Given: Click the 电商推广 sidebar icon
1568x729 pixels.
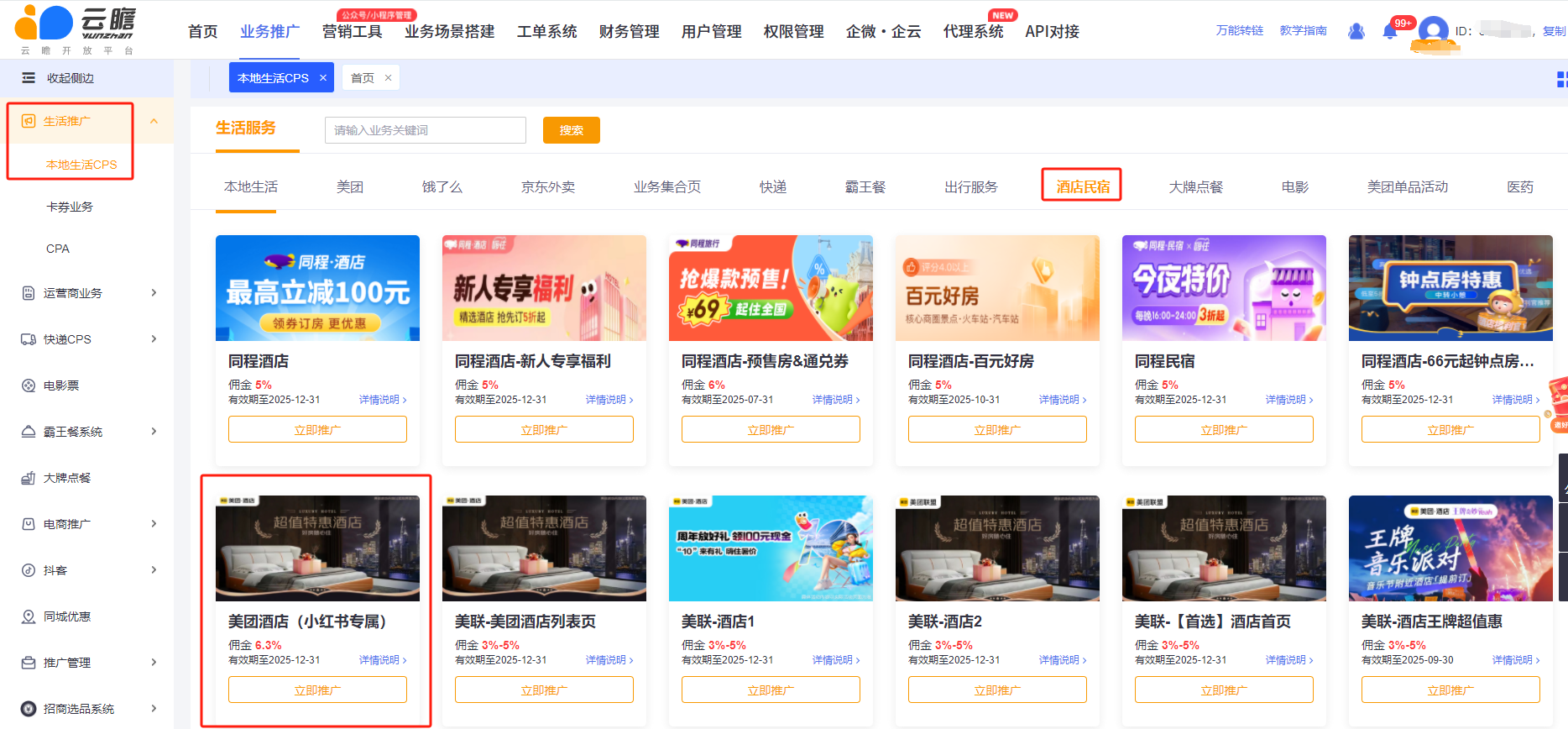Looking at the screenshot, I should [29, 524].
